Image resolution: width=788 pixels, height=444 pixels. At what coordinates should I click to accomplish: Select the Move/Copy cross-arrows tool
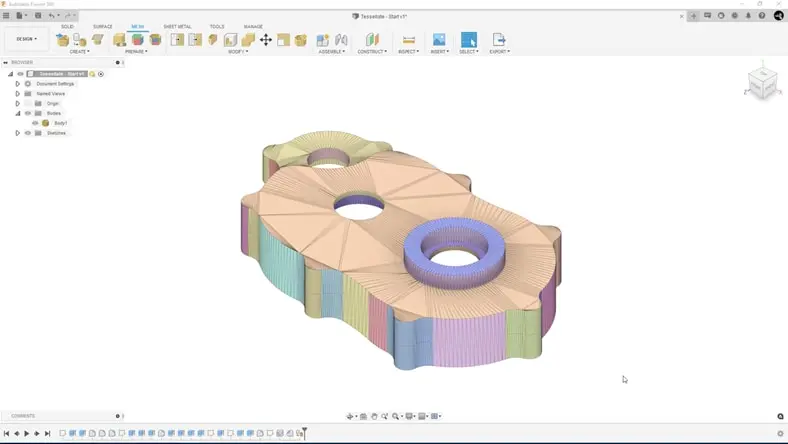[x=266, y=40]
